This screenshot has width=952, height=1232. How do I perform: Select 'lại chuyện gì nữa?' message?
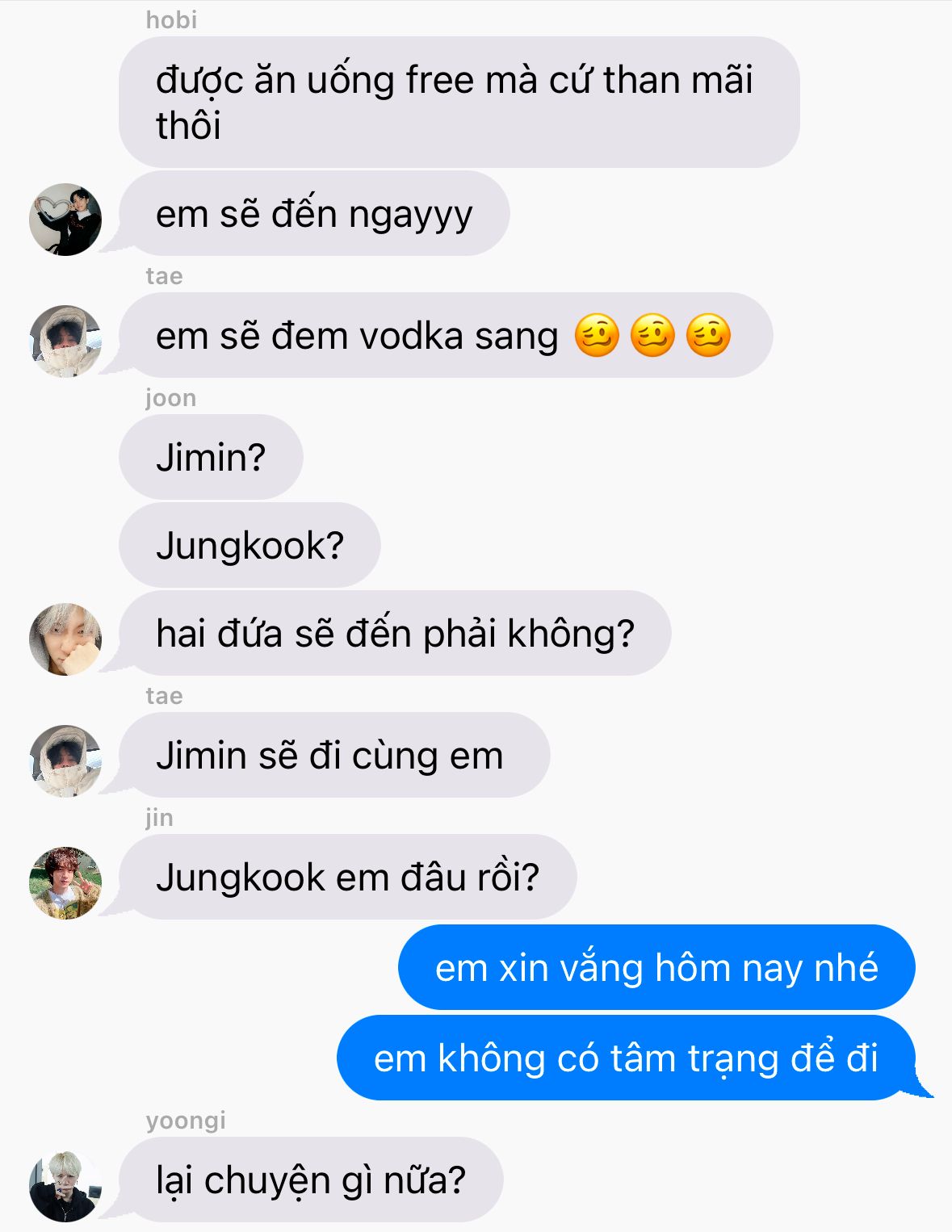pyautogui.click(x=311, y=1180)
